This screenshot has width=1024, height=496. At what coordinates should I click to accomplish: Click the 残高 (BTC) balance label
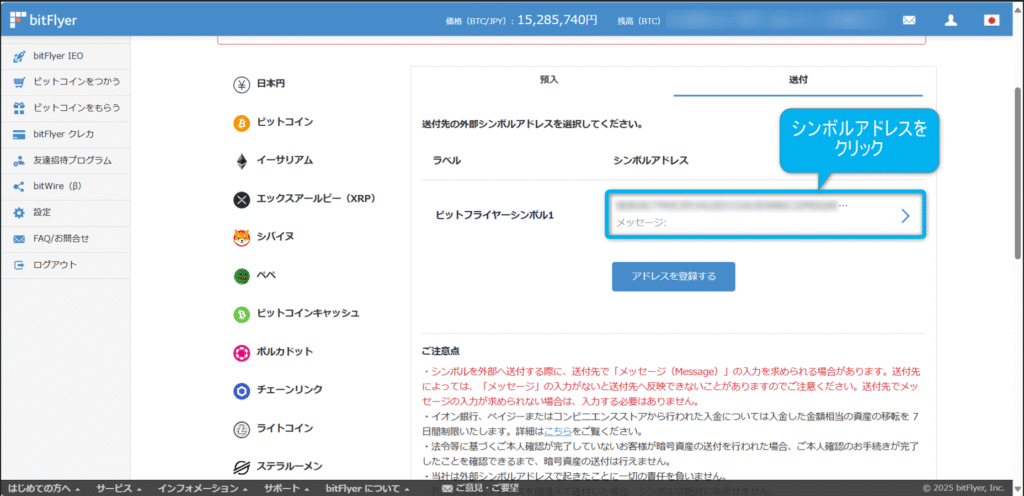[638, 21]
